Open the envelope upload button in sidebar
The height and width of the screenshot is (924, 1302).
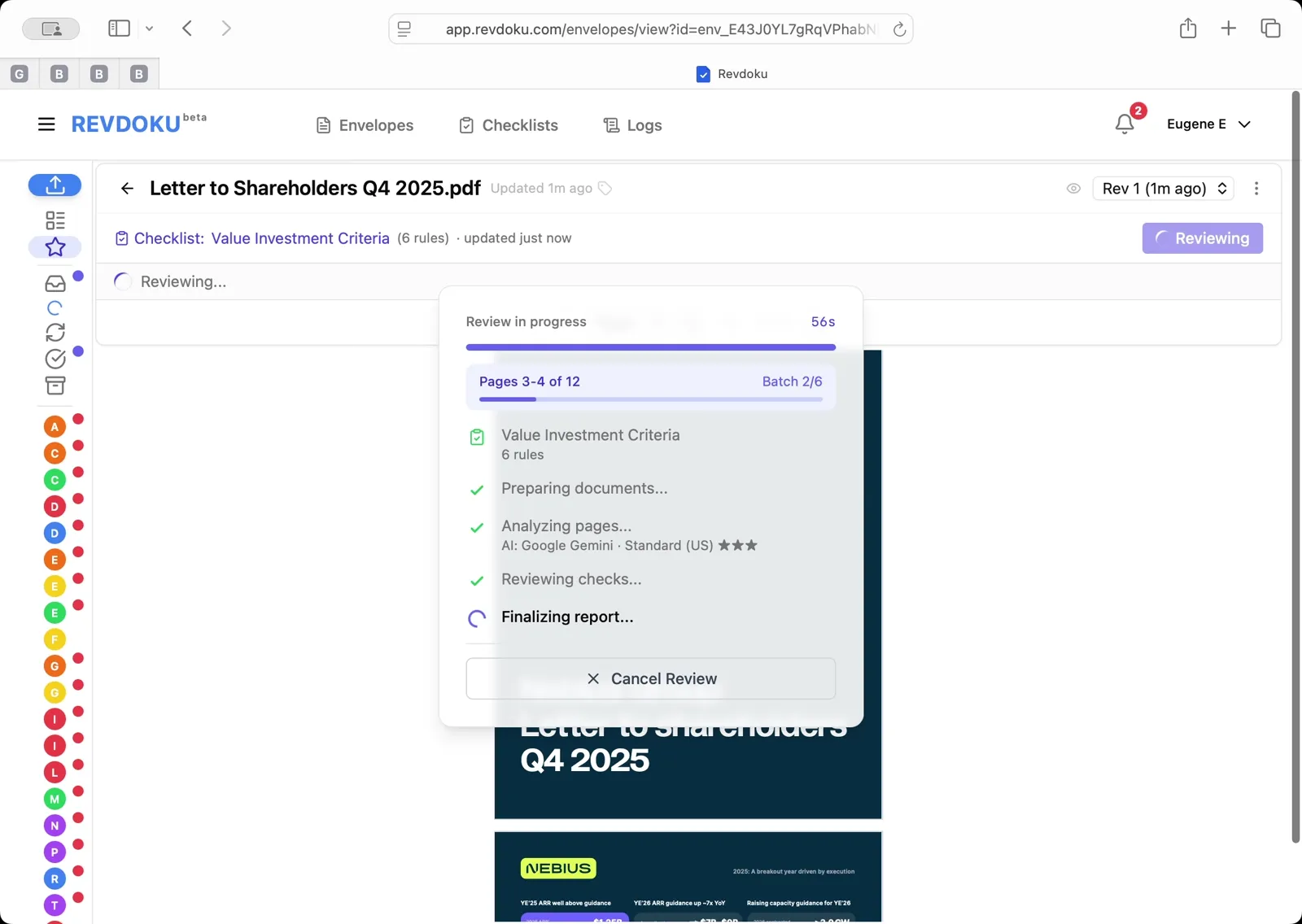point(55,185)
